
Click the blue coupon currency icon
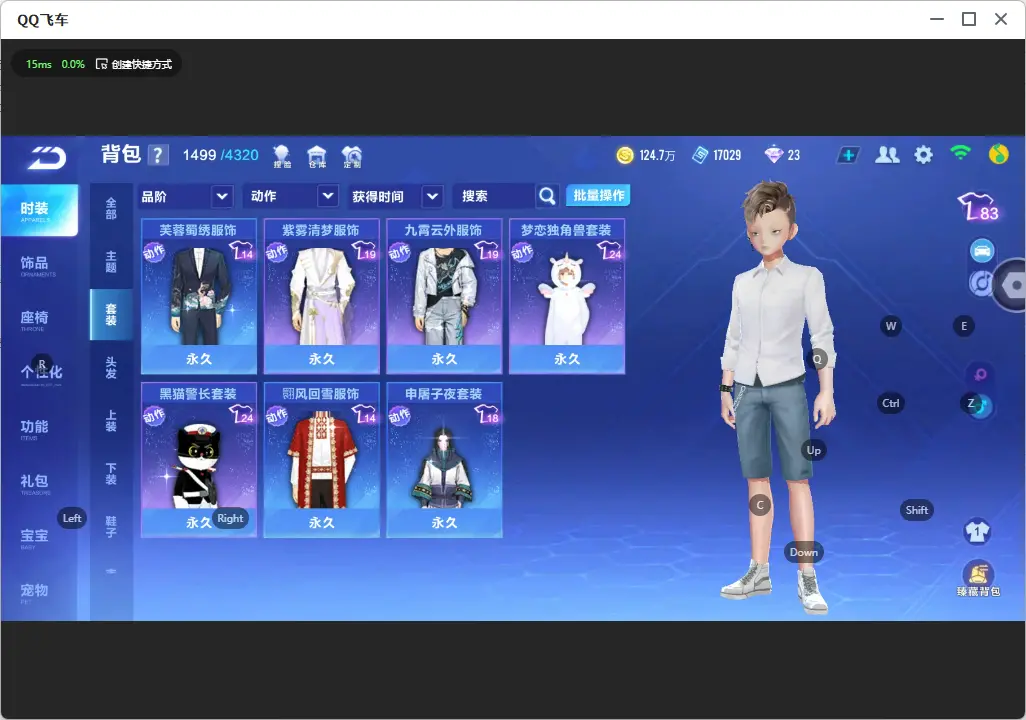(700, 155)
